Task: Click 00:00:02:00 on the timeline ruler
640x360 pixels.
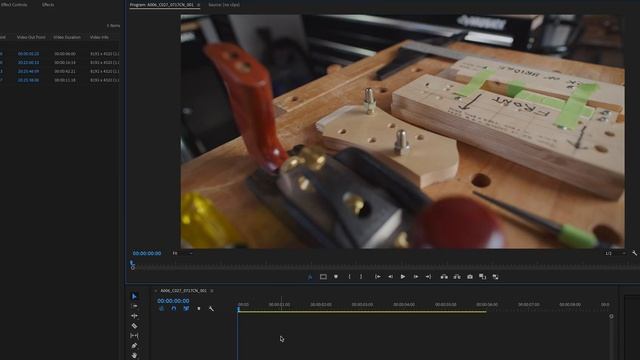Action: point(321,304)
